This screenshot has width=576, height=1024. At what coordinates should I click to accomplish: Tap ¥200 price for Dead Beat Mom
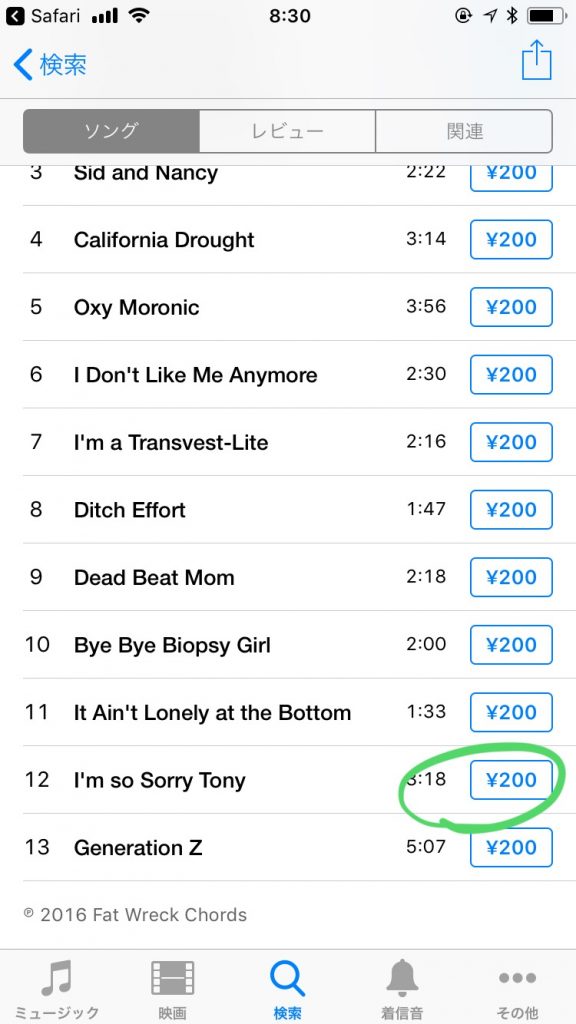tap(511, 577)
